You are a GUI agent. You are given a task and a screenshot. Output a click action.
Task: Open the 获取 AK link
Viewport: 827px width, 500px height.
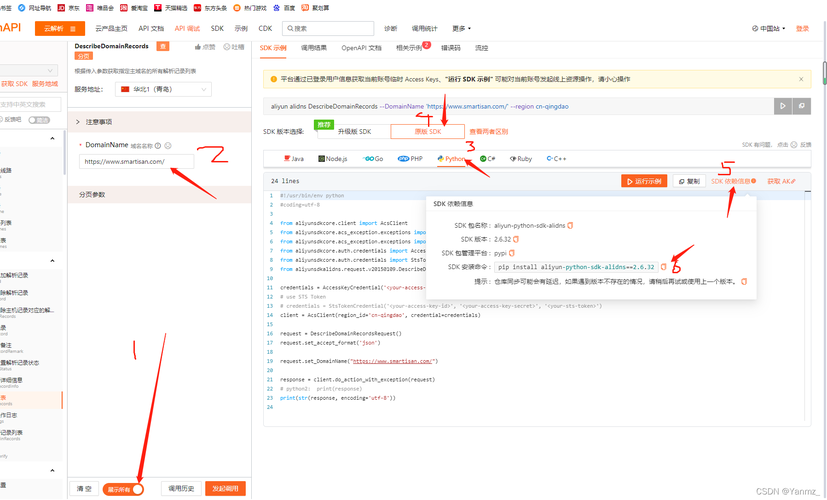point(781,181)
